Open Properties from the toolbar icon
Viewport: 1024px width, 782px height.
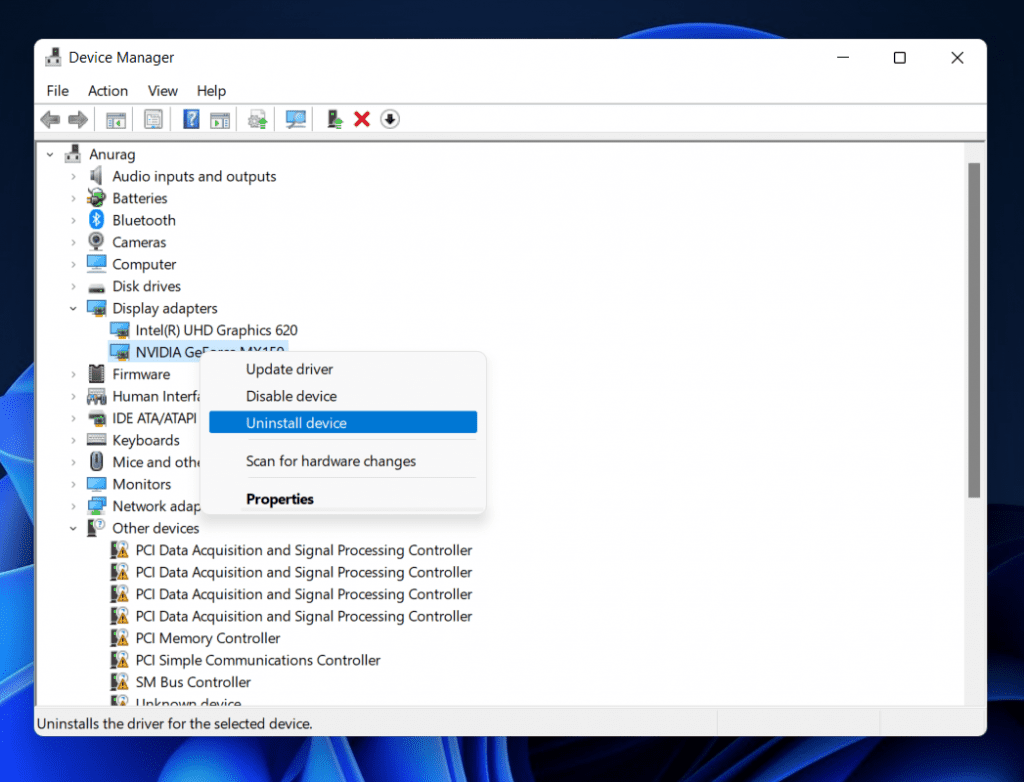click(x=153, y=119)
